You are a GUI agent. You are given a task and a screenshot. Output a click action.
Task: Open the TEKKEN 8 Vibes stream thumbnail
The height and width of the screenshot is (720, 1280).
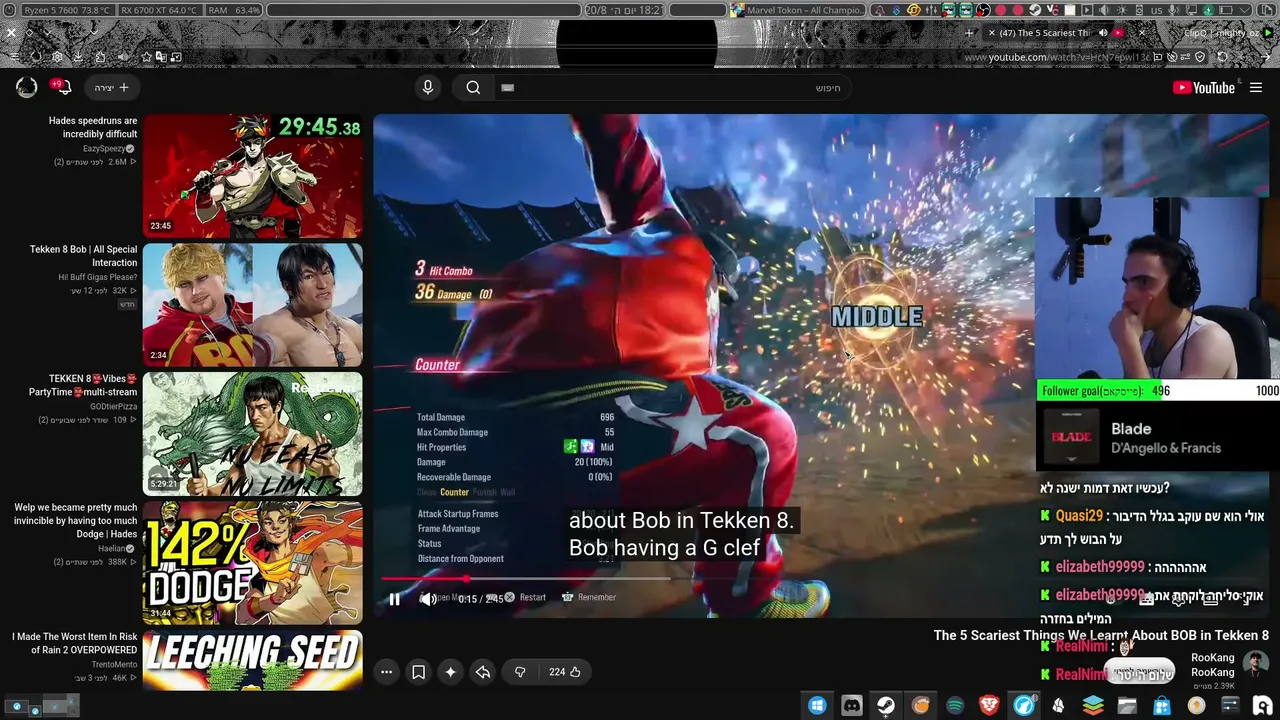pyautogui.click(x=253, y=434)
